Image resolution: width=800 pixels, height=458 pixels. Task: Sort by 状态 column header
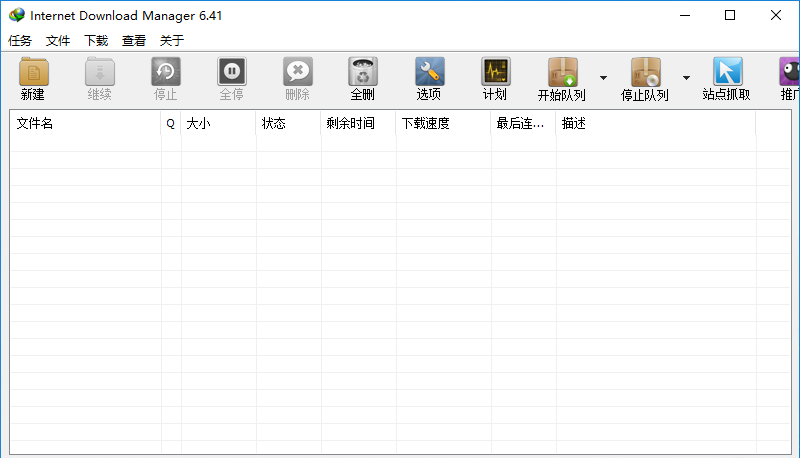(x=288, y=123)
